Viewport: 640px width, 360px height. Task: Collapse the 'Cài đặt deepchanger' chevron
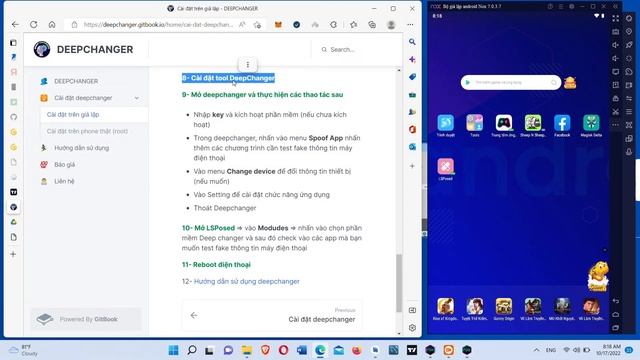pos(137,98)
